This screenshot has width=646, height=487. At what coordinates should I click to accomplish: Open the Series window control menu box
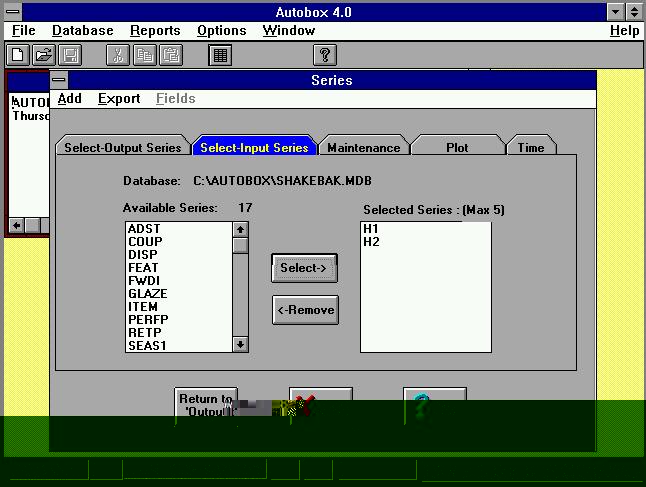pos(59,80)
